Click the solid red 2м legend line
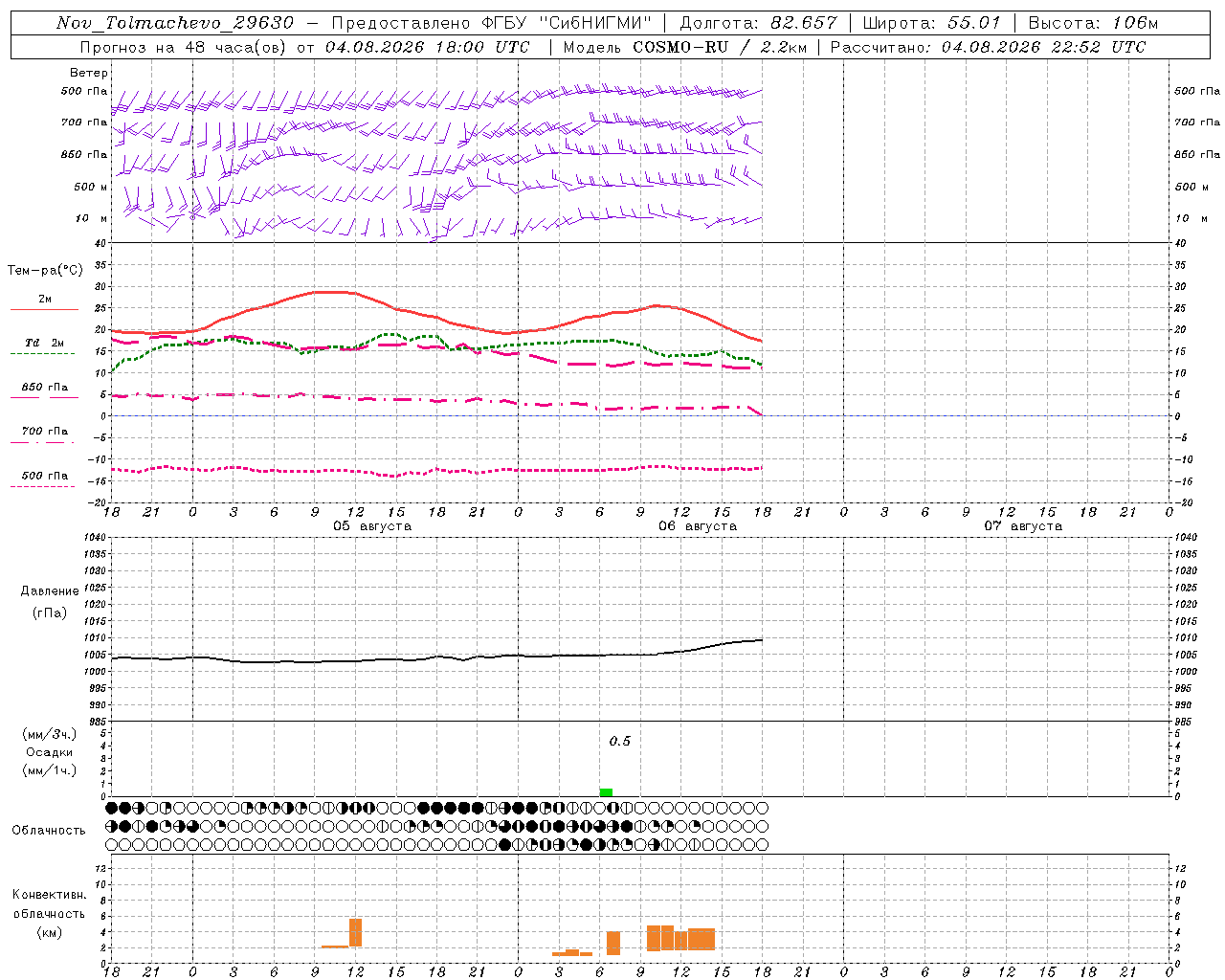The image size is (1225, 980). (44, 309)
